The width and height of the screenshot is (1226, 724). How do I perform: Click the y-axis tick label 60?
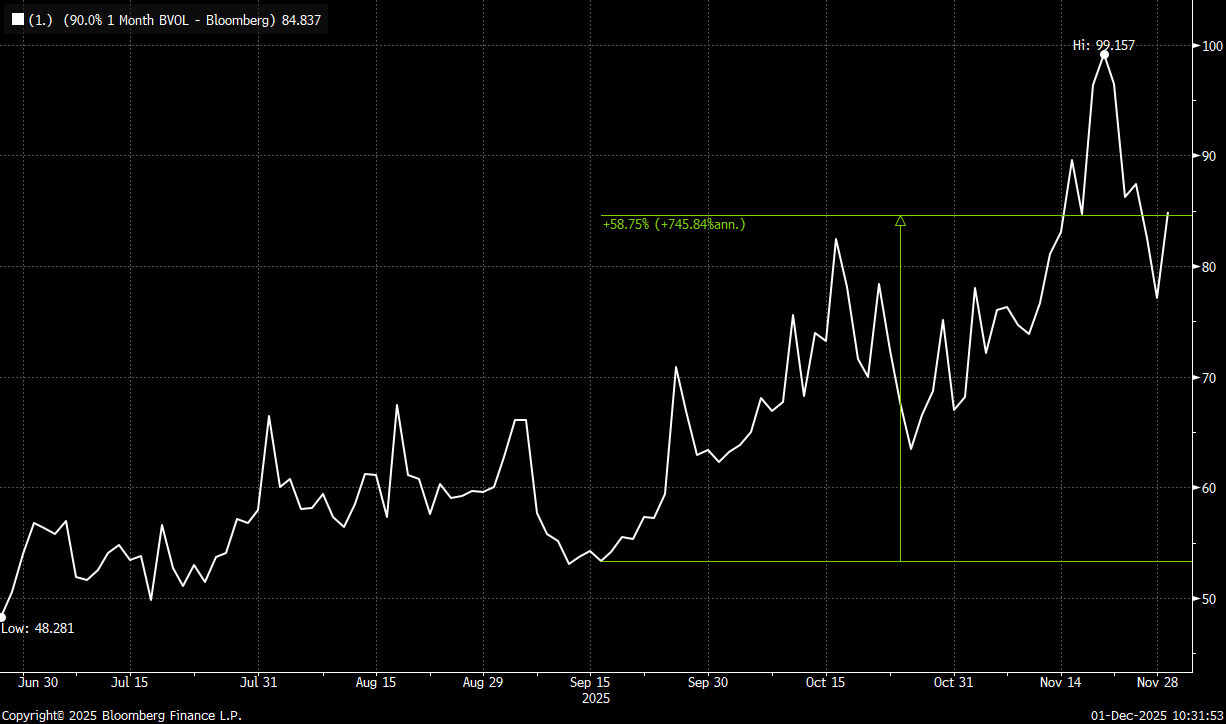[x=1209, y=488]
